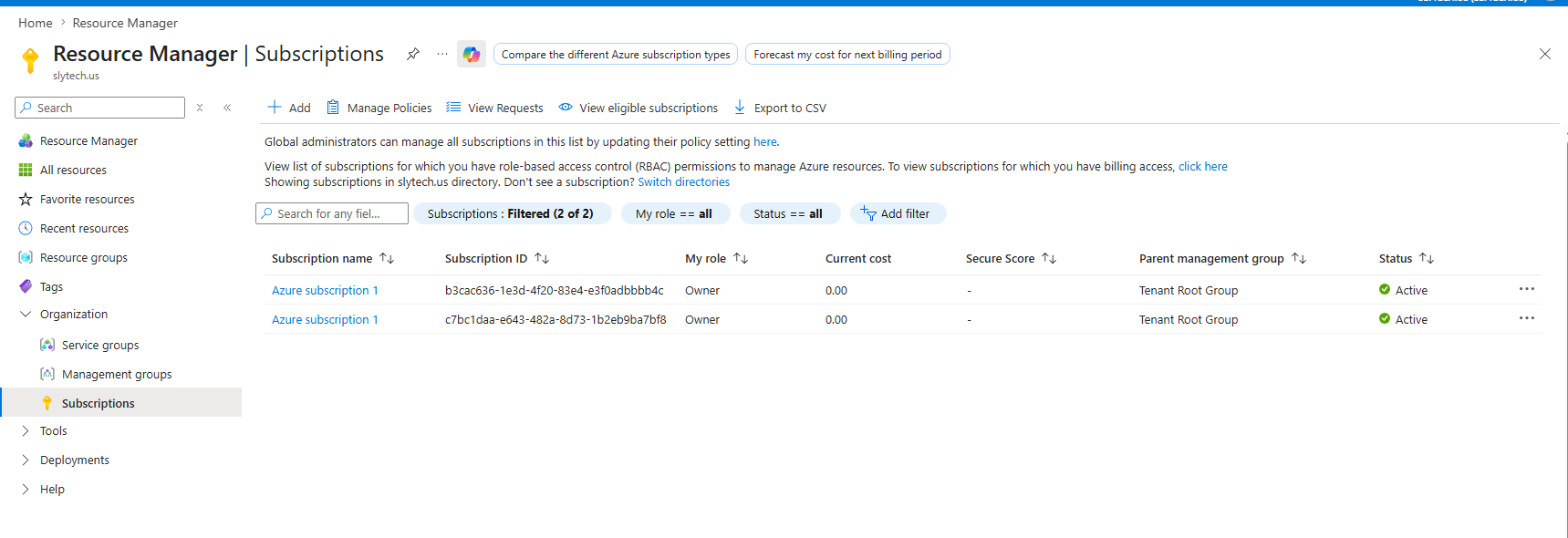
Task: Click Active status in first subscription row
Action: pos(1404,290)
